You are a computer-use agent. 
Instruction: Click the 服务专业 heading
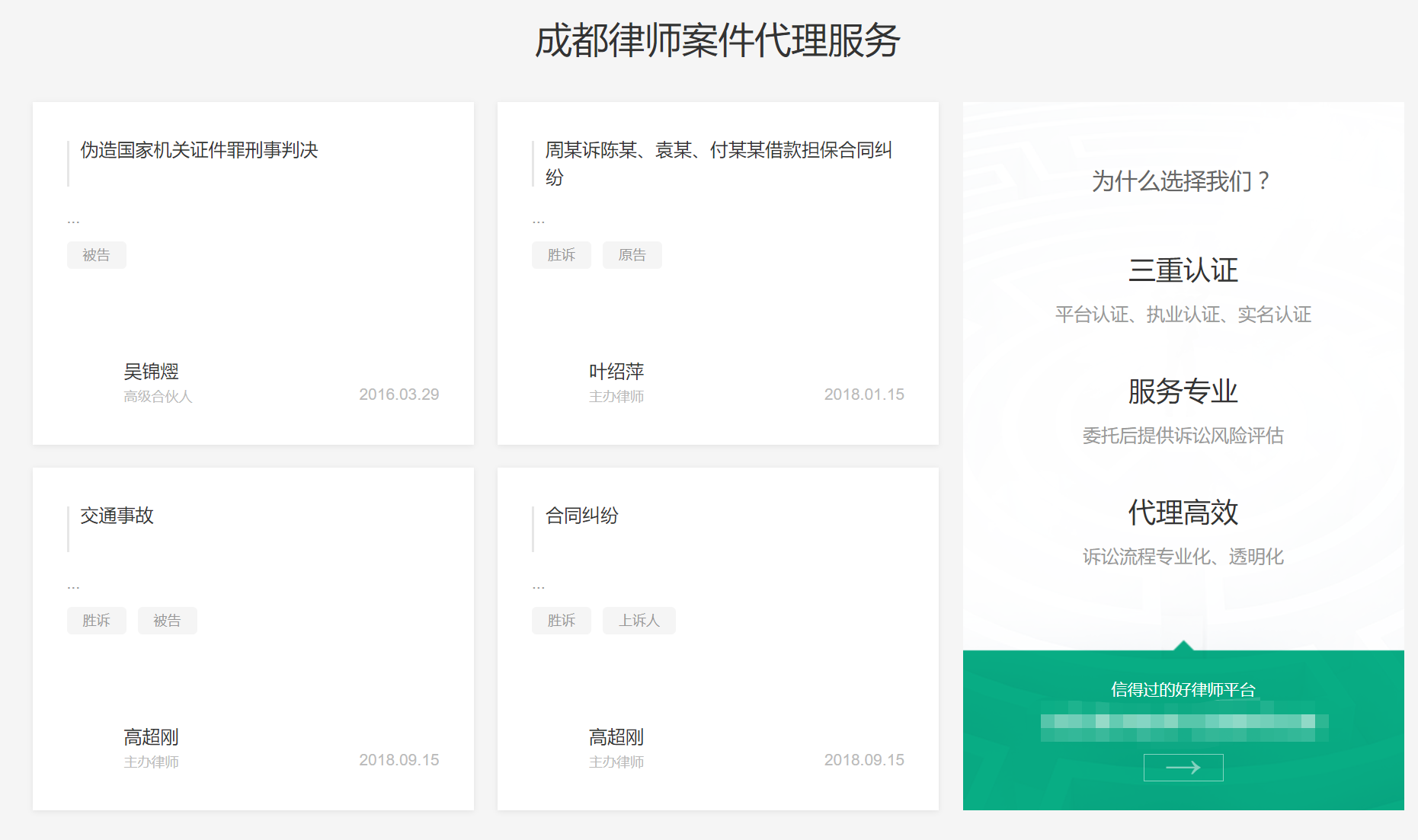tap(1183, 391)
